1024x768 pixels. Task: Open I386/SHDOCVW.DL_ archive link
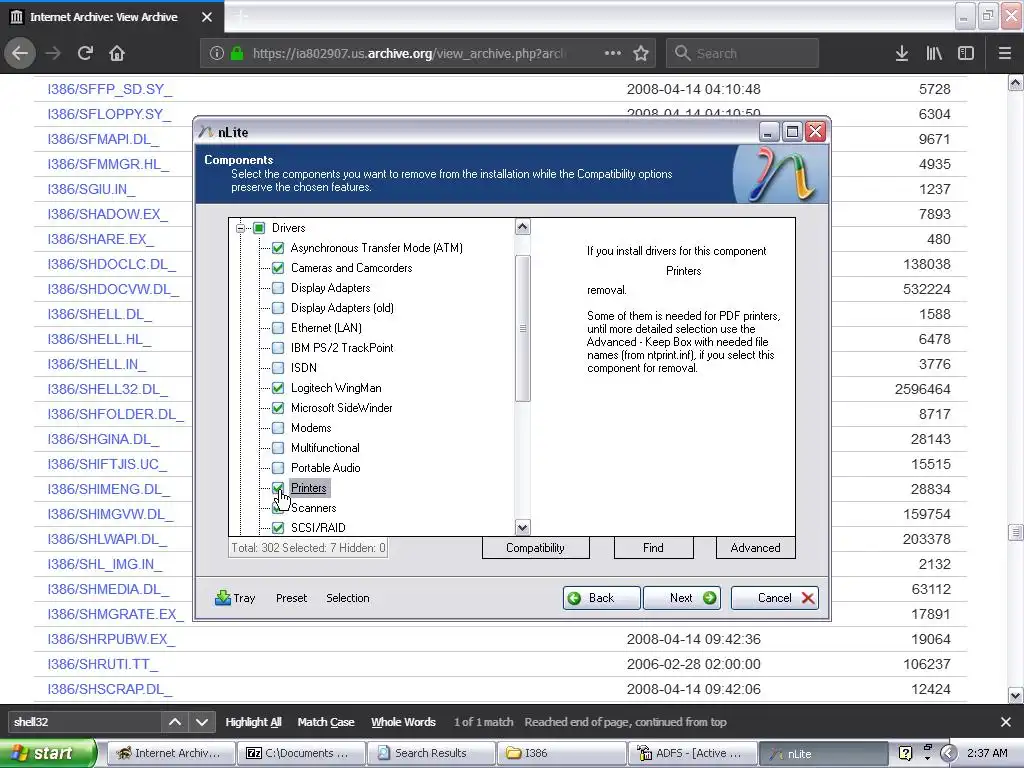pos(113,289)
